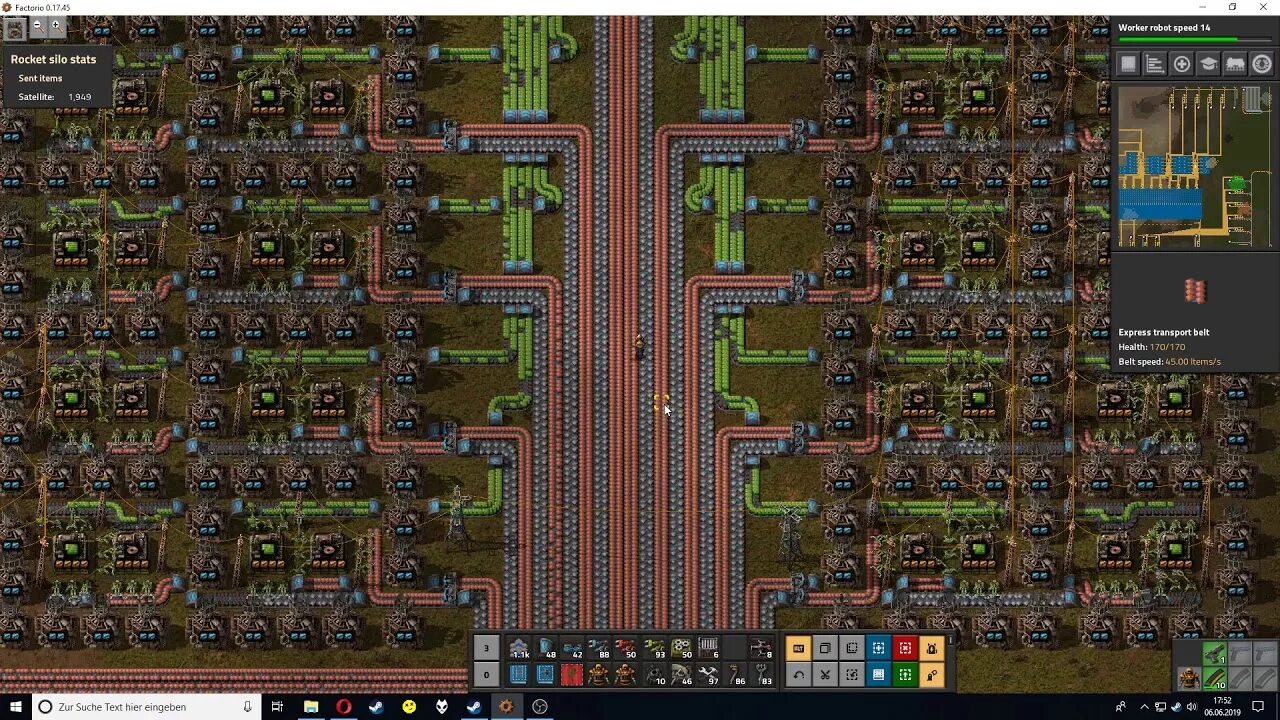Pick the green stack inserter with count 93

(x=654, y=648)
